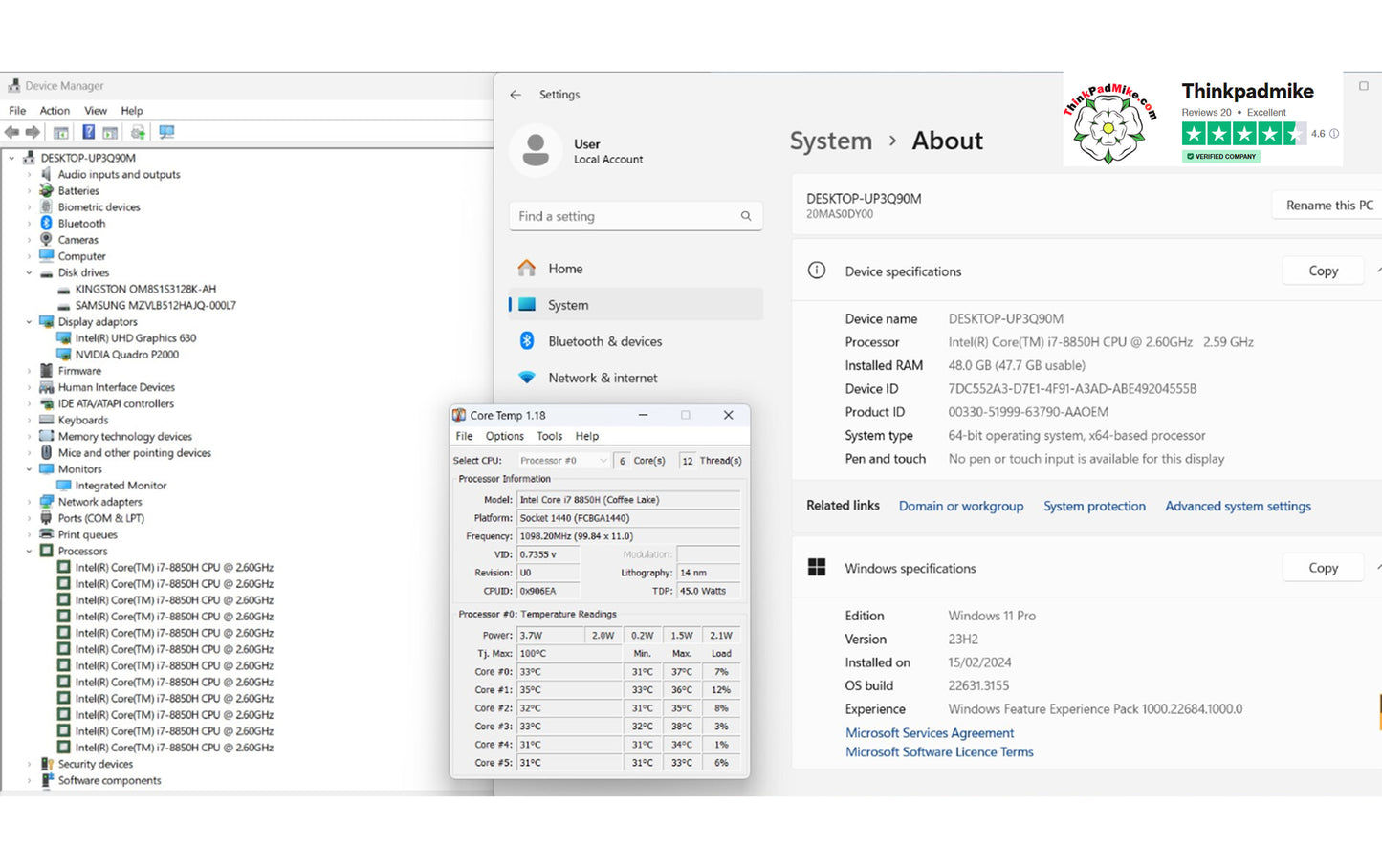Click the Tj. Max 100°C value in Core Temp
Screen dimensions: 1382x868
569,654
